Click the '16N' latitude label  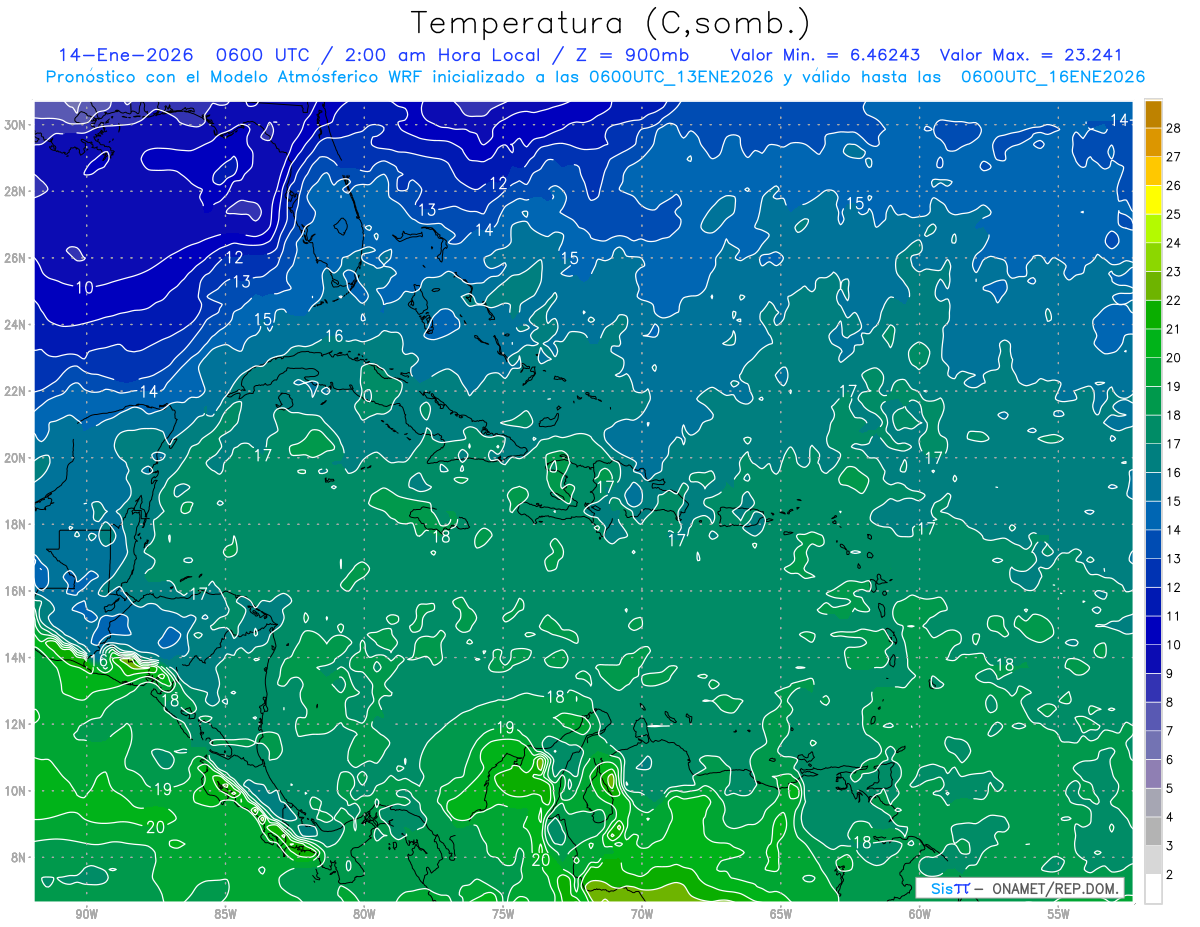16,591
